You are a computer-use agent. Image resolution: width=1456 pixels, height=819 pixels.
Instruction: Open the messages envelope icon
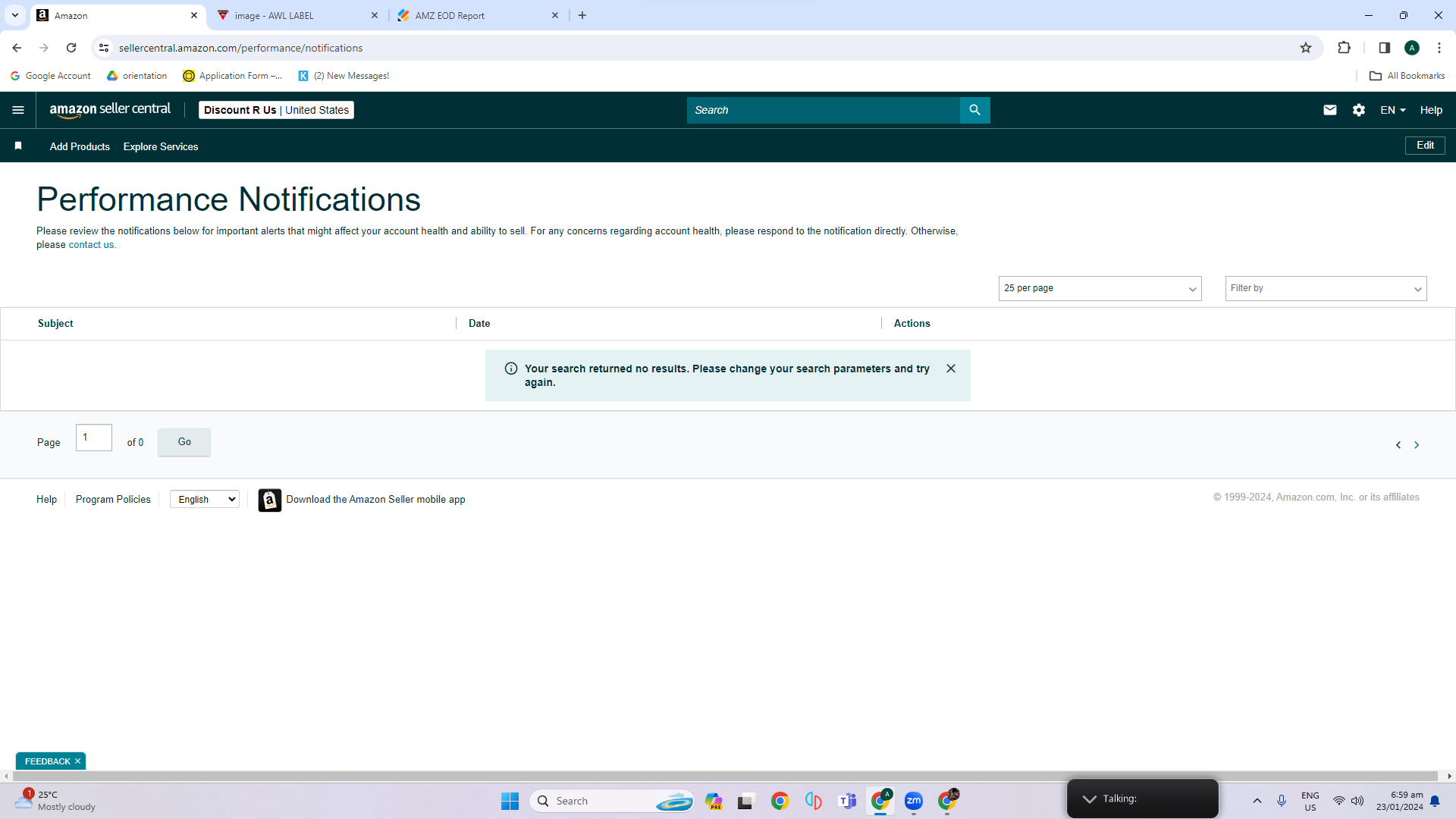[x=1330, y=110]
